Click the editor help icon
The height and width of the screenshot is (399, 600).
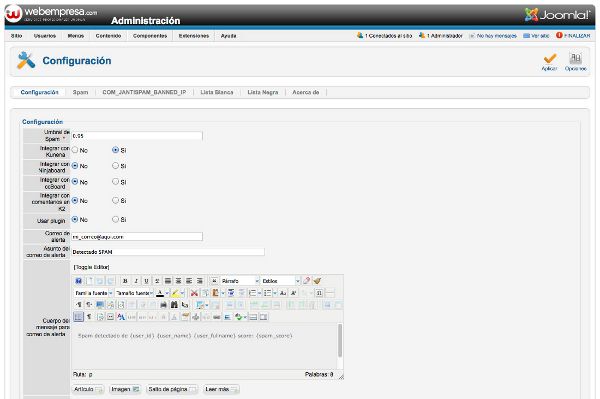[x=78, y=281]
